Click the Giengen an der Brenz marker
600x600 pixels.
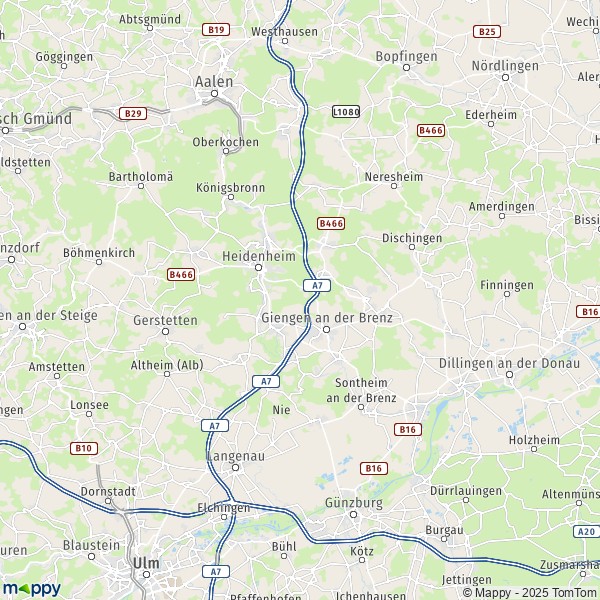(326, 329)
